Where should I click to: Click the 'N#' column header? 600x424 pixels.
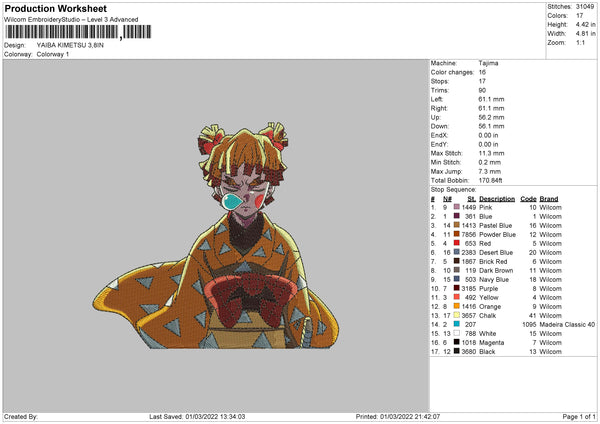447,199
